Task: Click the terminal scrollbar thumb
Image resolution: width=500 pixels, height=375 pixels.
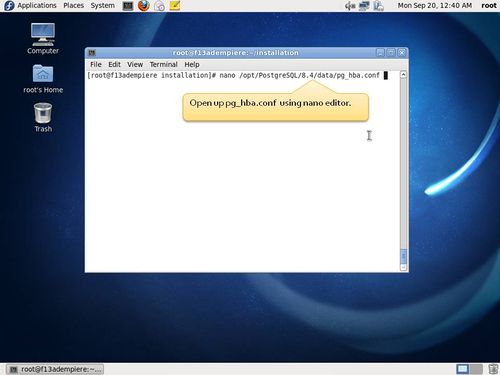Action: [x=403, y=256]
